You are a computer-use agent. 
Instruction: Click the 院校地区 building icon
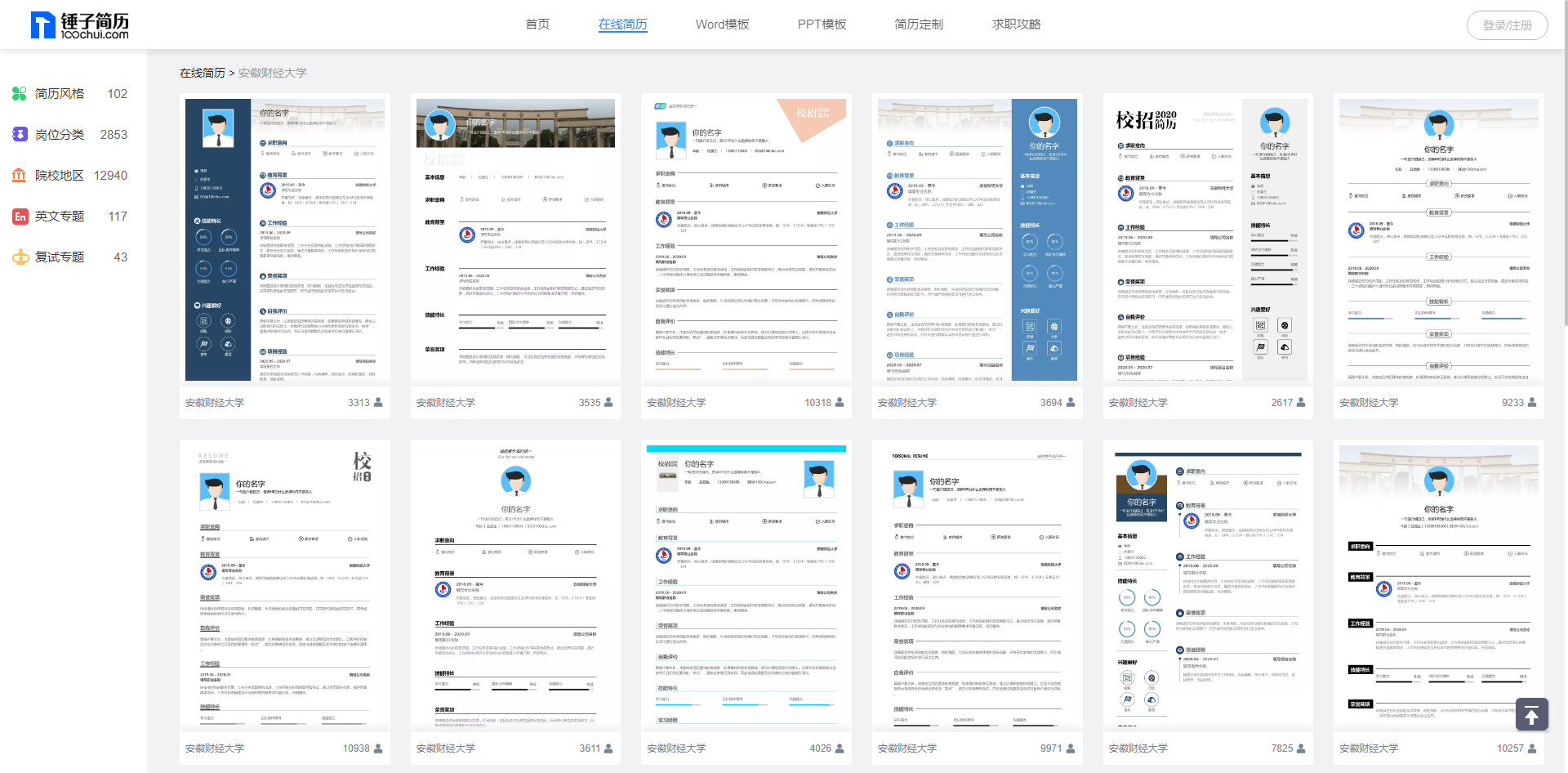click(20, 175)
